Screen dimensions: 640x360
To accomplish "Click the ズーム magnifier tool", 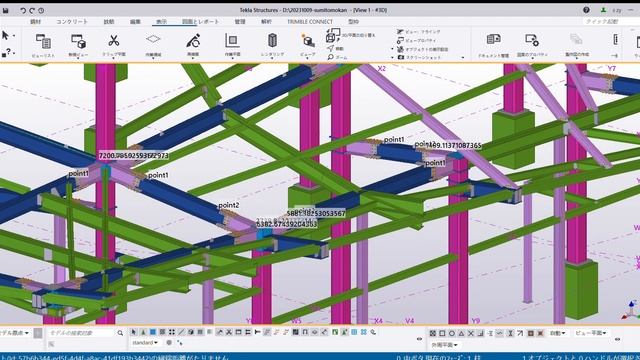I will tap(330, 57).
